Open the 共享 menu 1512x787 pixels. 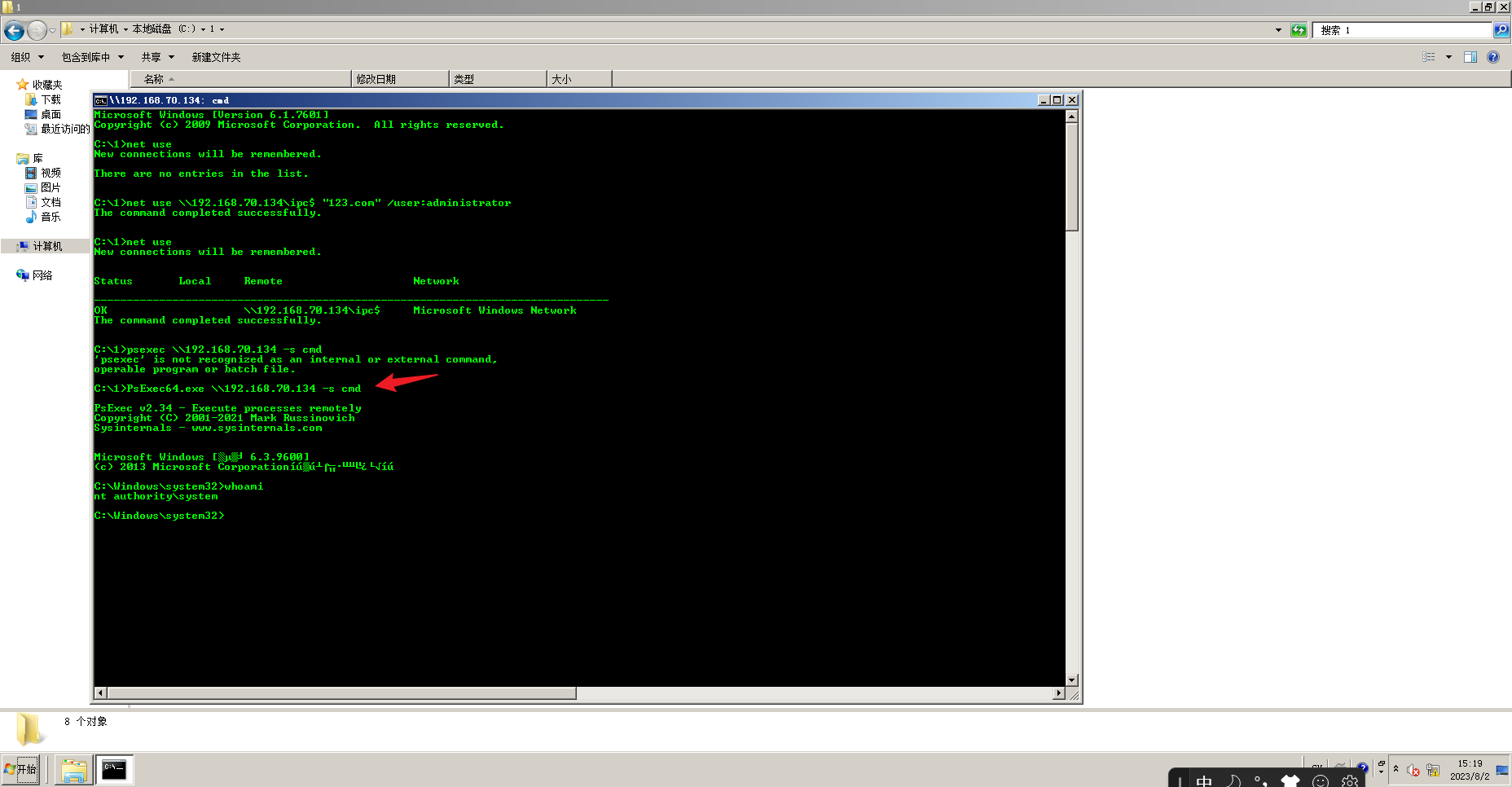pyautogui.click(x=155, y=56)
